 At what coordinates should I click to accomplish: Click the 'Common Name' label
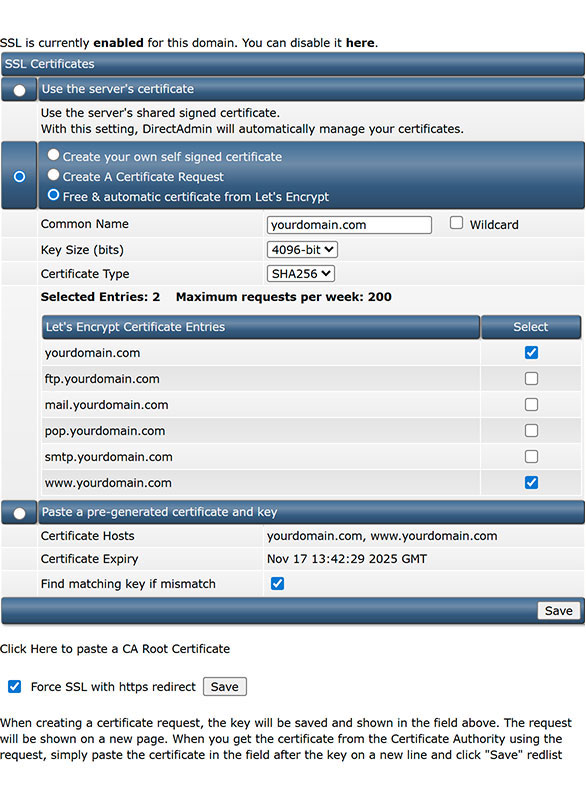tap(85, 224)
